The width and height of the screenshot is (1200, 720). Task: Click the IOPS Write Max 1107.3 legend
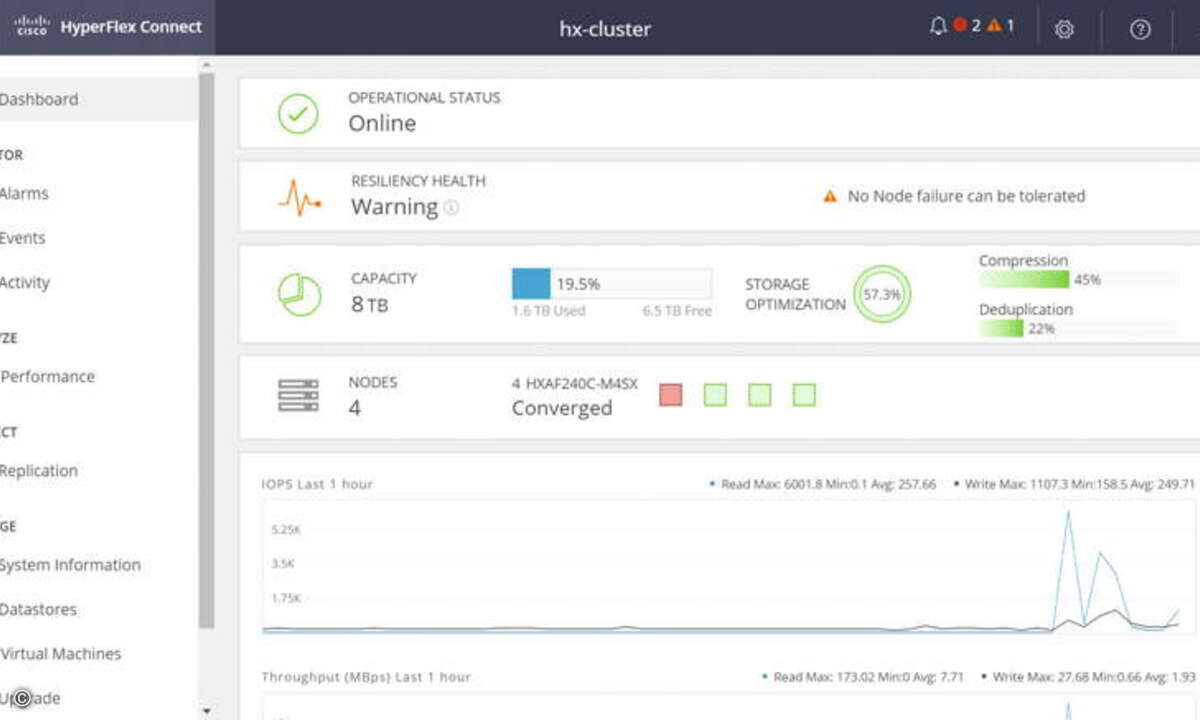point(1075,484)
